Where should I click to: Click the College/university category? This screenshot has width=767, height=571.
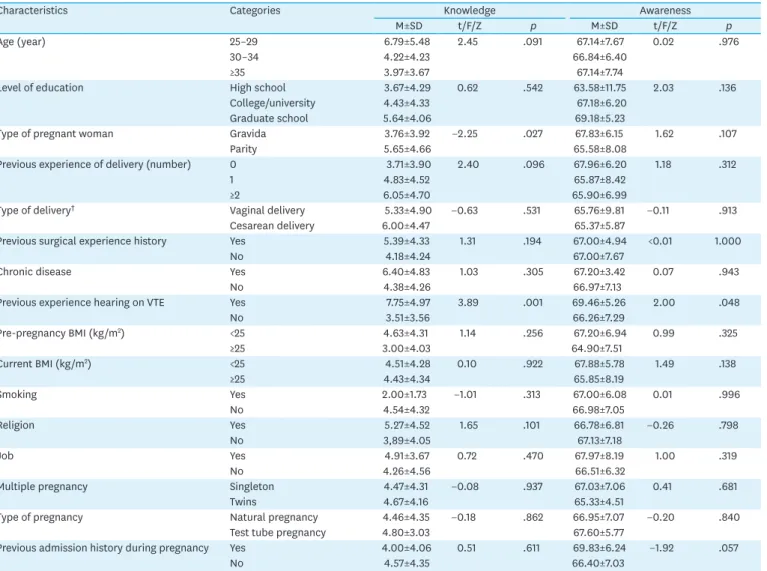272,103
